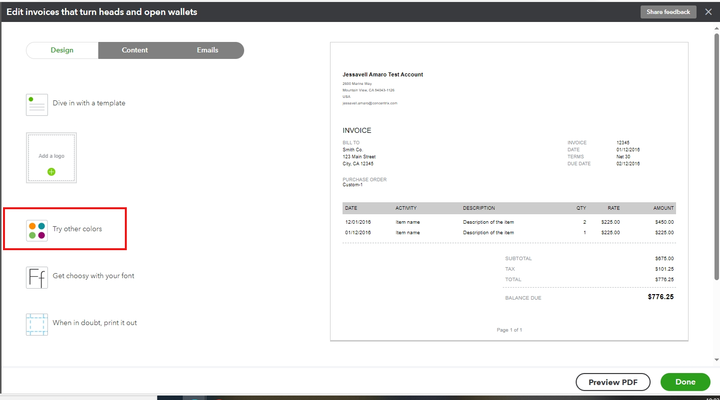
Task: Select 'Get choosy with your font' option
Action: (x=93, y=276)
